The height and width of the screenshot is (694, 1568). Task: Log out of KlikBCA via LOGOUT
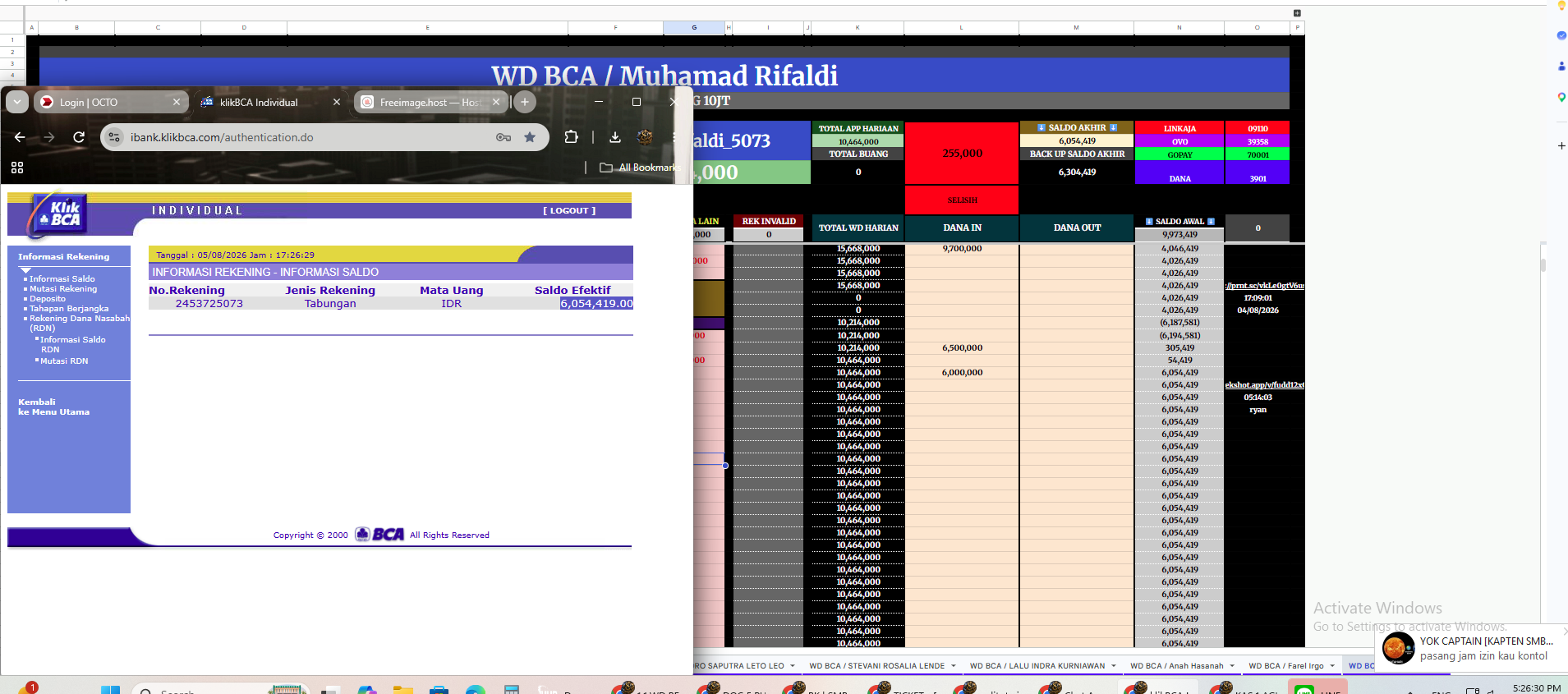(569, 211)
